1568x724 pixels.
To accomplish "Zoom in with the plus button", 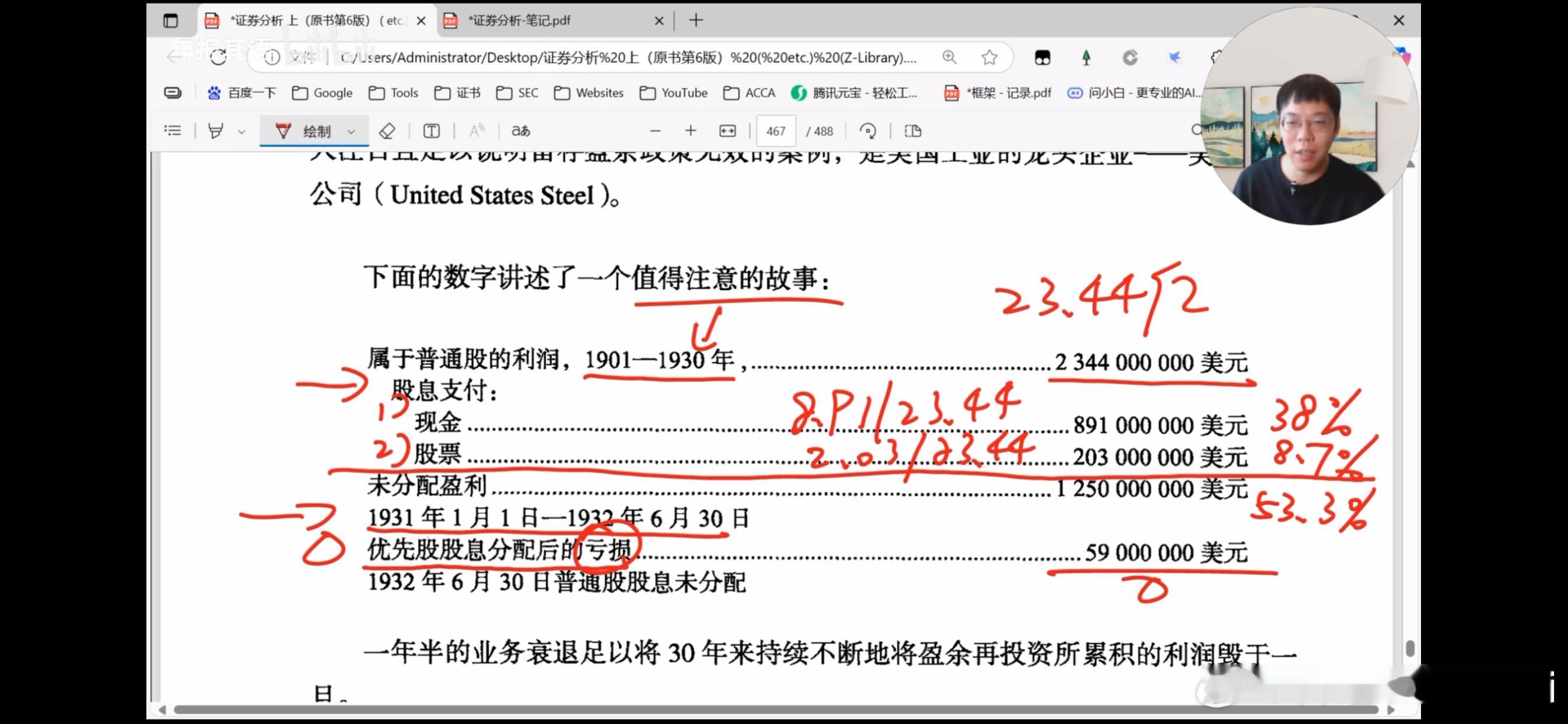I will pyautogui.click(x=690, y=131).
